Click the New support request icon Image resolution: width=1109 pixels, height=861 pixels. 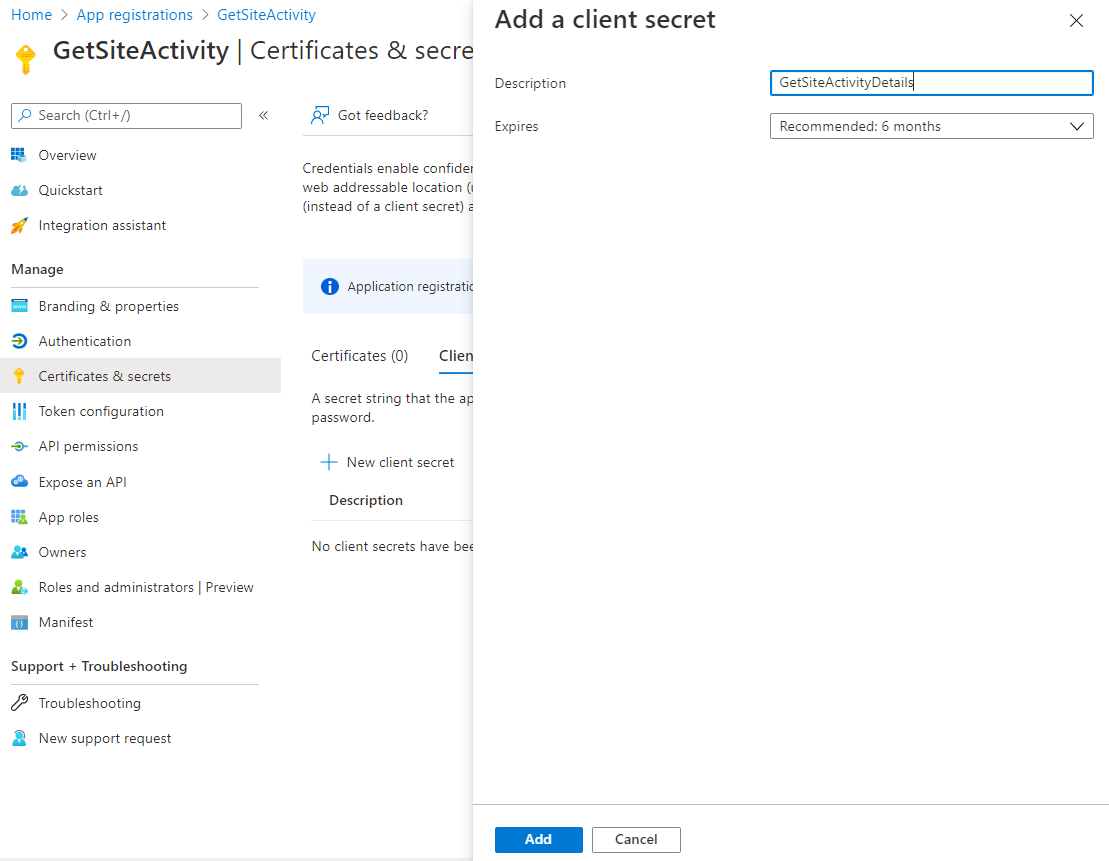(x=19, y=739)
